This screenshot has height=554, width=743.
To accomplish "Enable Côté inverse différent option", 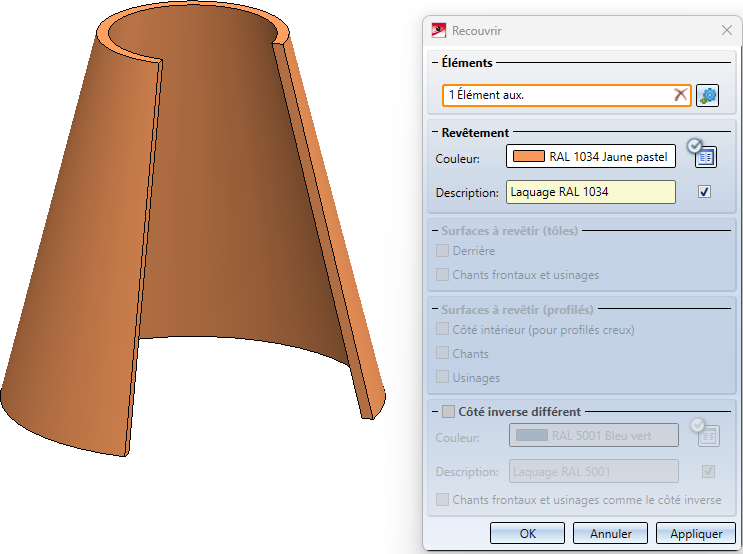I will coord(448,411).
